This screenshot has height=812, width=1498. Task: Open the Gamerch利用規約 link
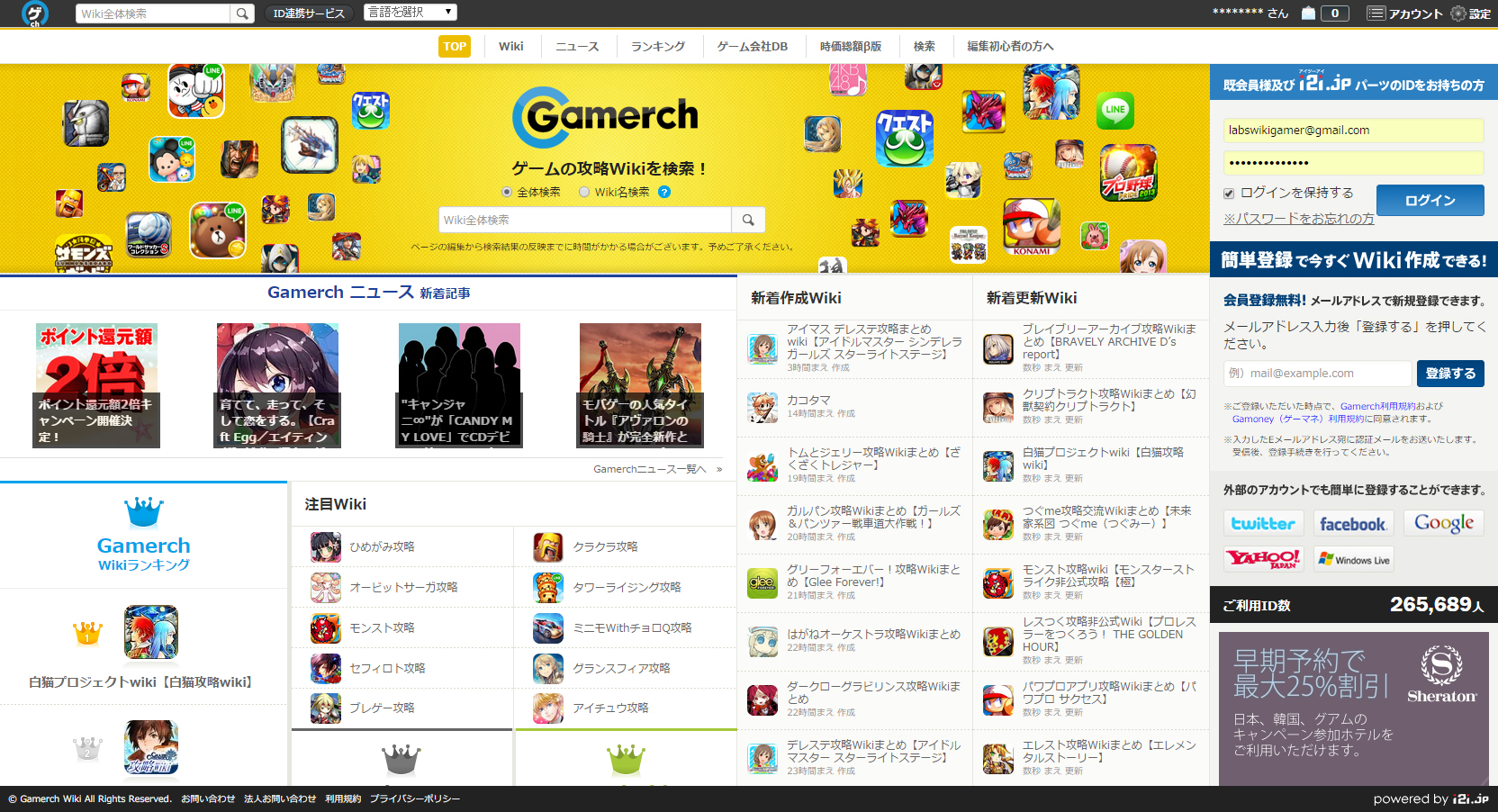(1377, 406)
